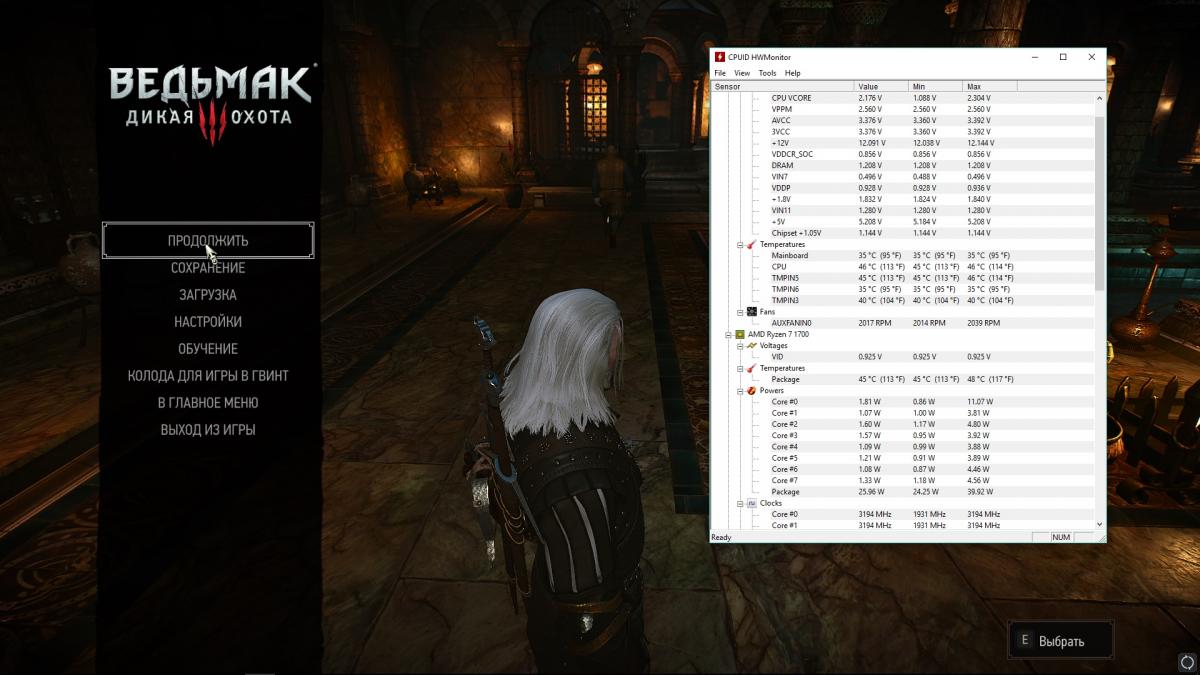Viewport: 1200px width, 675px height.
Task: Select the Mainboard temperature row
Action: (903, 255)
